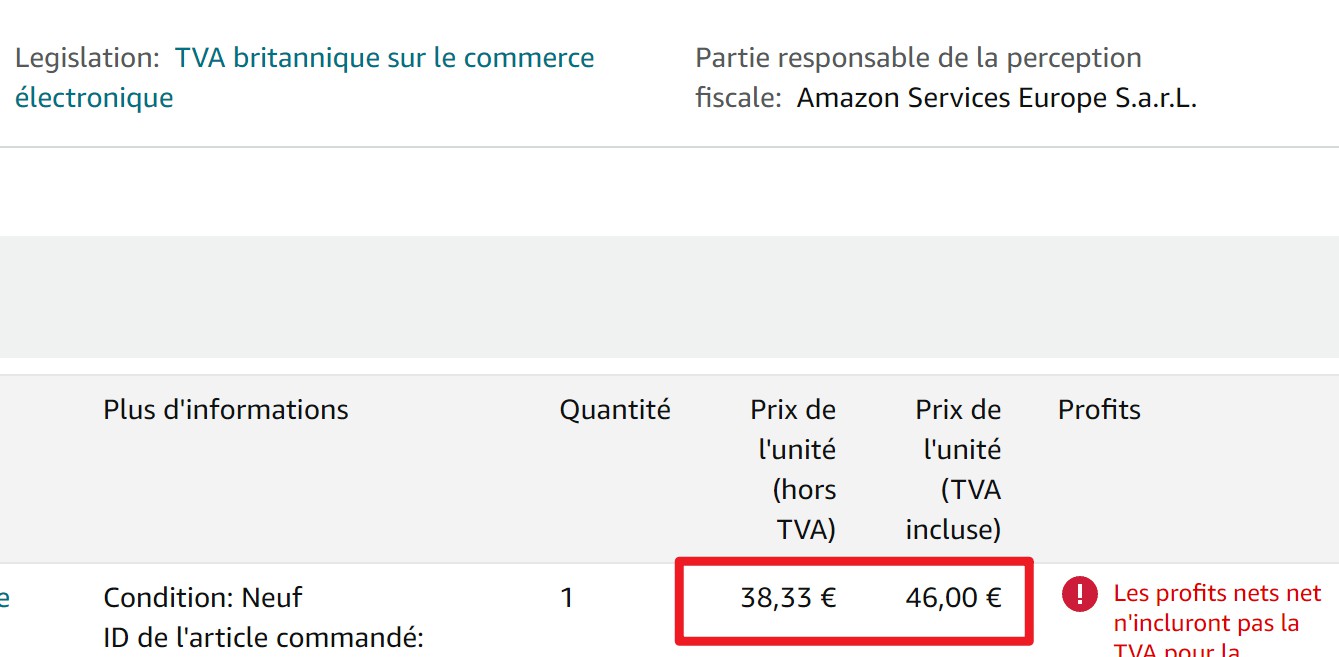The image size is (1339, 657).
Task: Select the red profits warning message text
Action: tap(1213, 618)
